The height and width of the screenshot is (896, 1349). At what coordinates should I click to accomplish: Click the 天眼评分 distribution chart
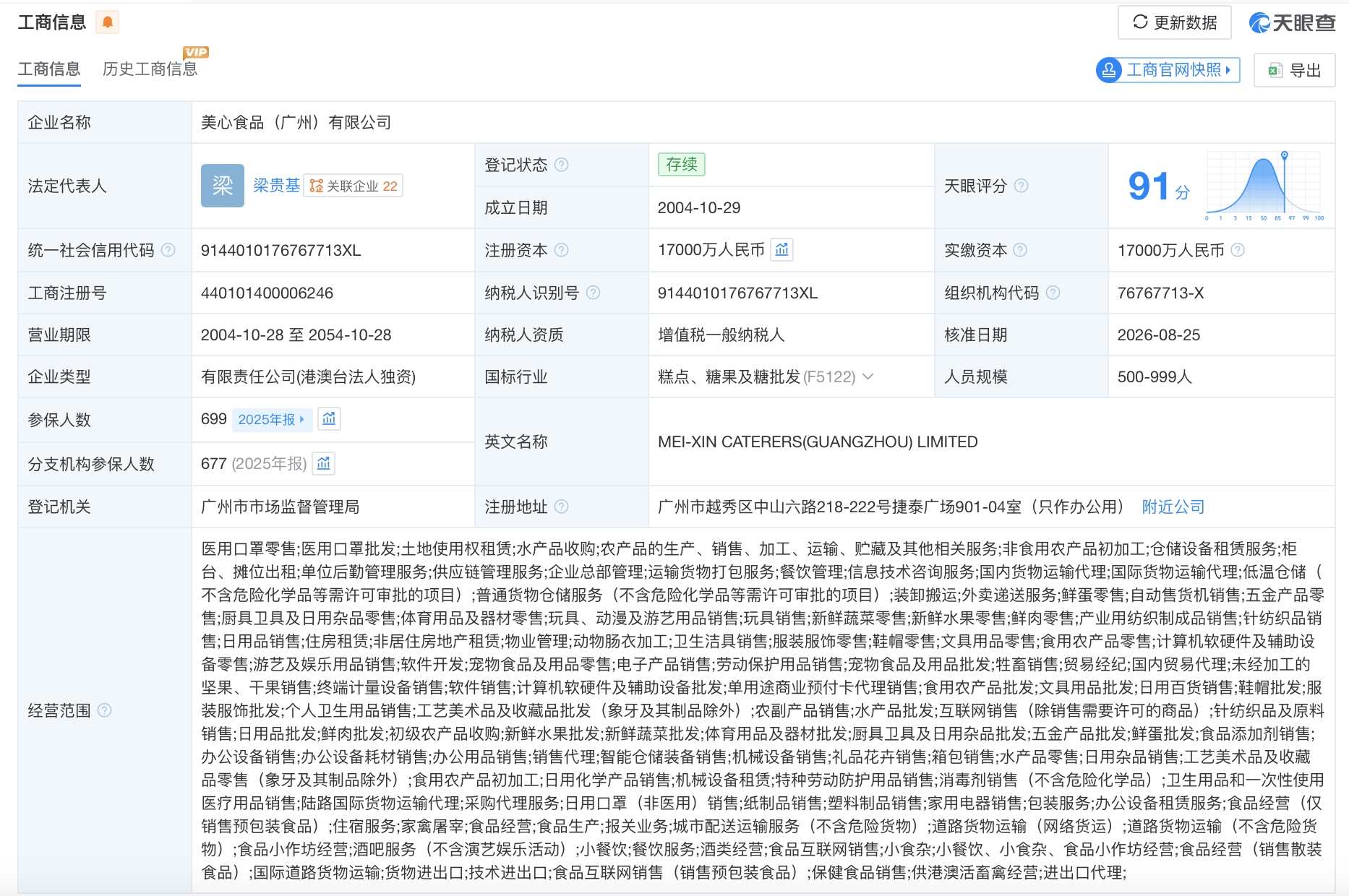(x=1264, y=186)
